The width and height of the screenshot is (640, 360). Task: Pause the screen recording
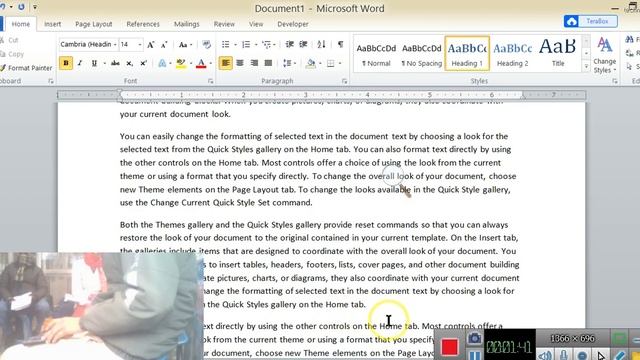474,355
